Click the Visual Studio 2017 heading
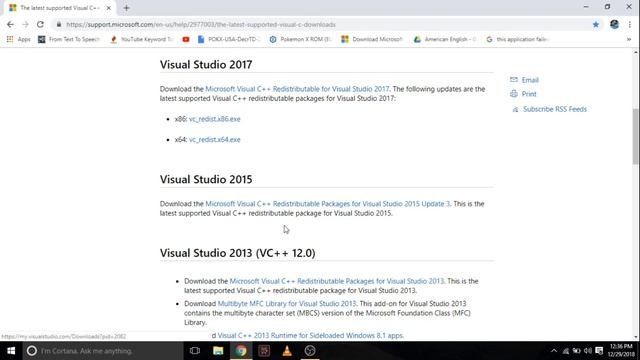Viewport: 640px width, 360px height. [206, 64]
